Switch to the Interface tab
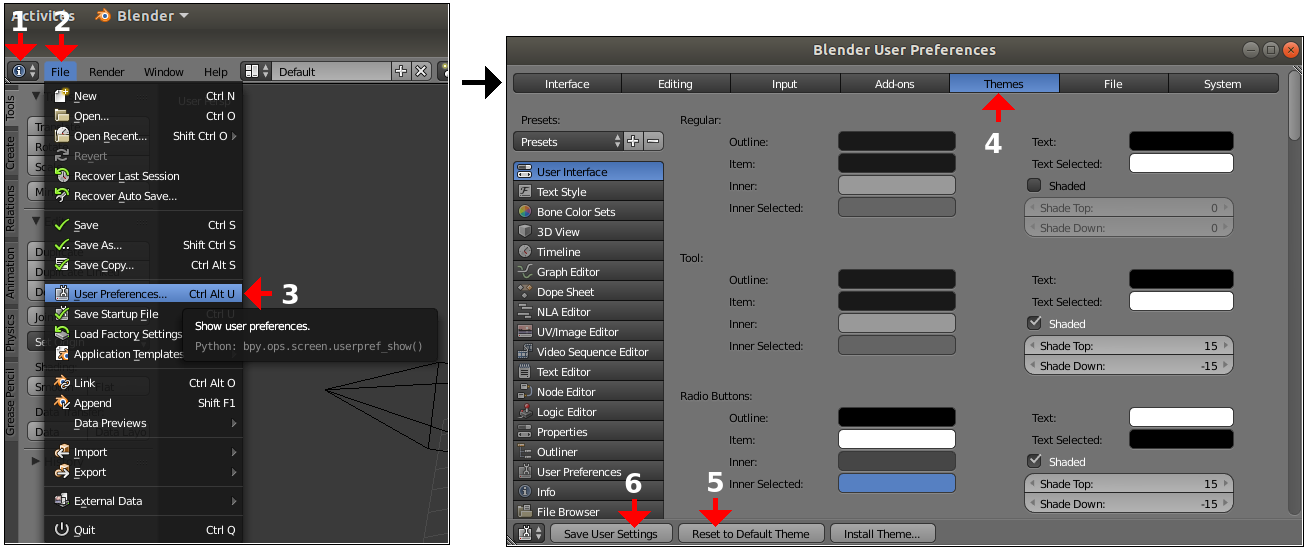The width and height of the screenshot is (1307, 549). click(x=567, y=84)
